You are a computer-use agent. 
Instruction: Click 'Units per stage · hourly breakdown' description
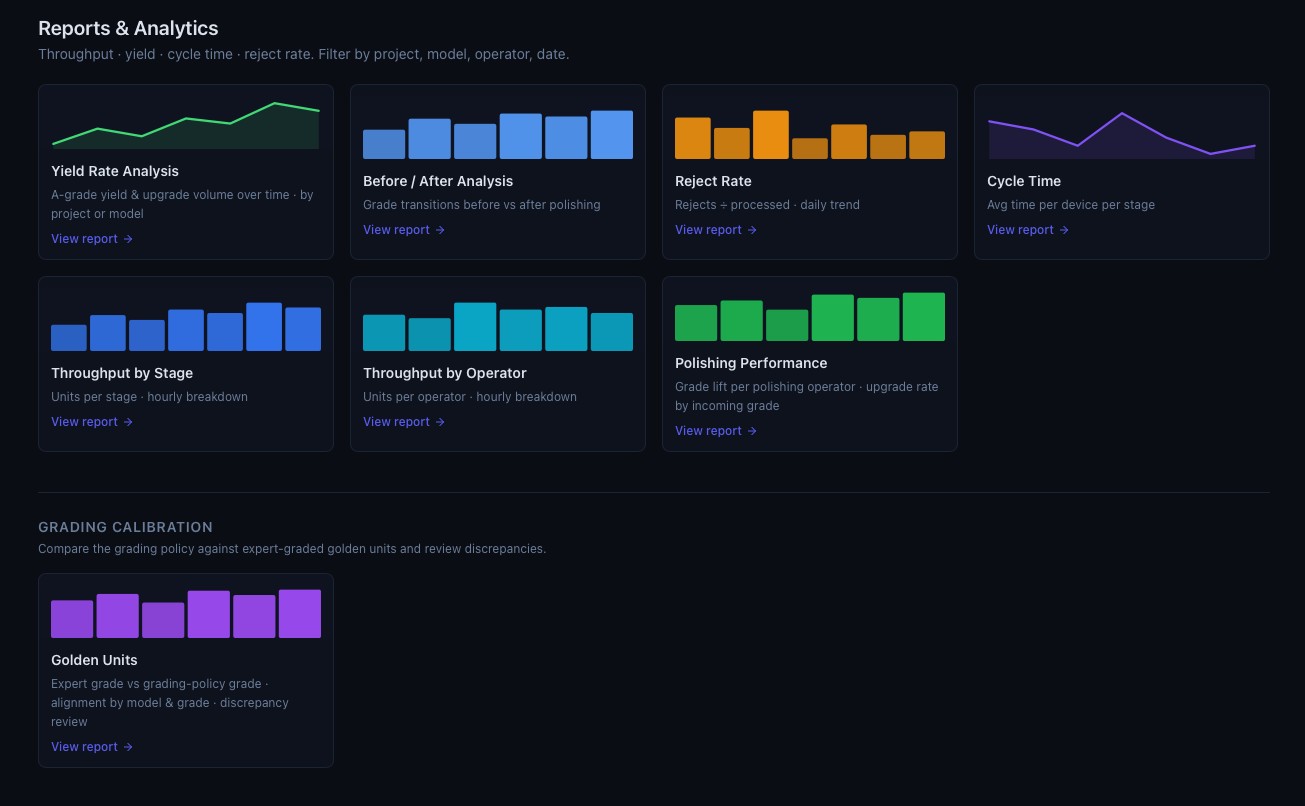pyautogui.click(x=149, y=397)
